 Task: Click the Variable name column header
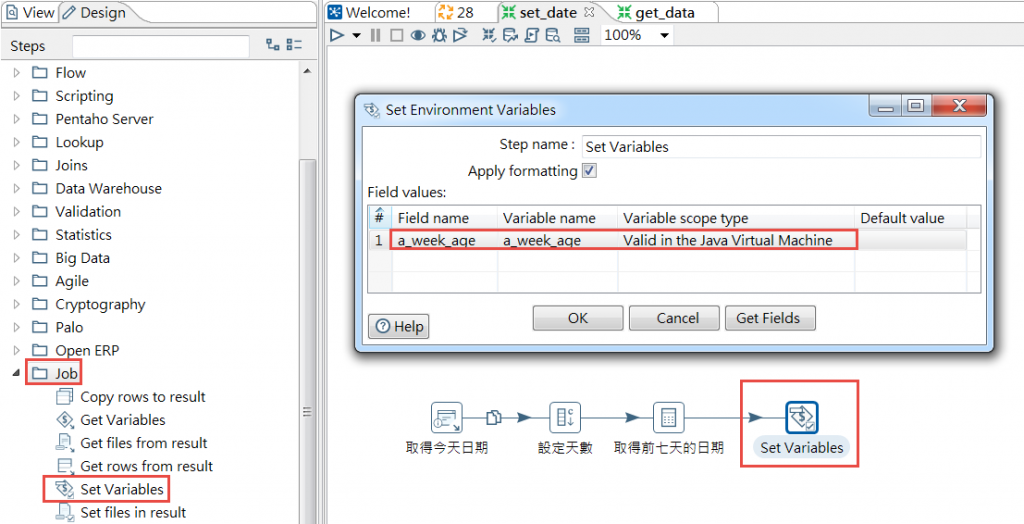pos(558,218)
